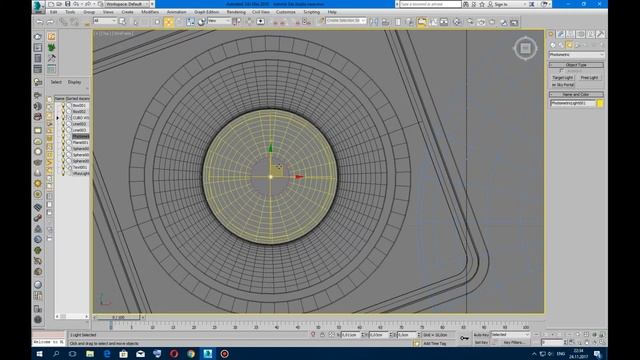Click the mr Sky Portal button
640x360 pixels.
click(563, 85)
